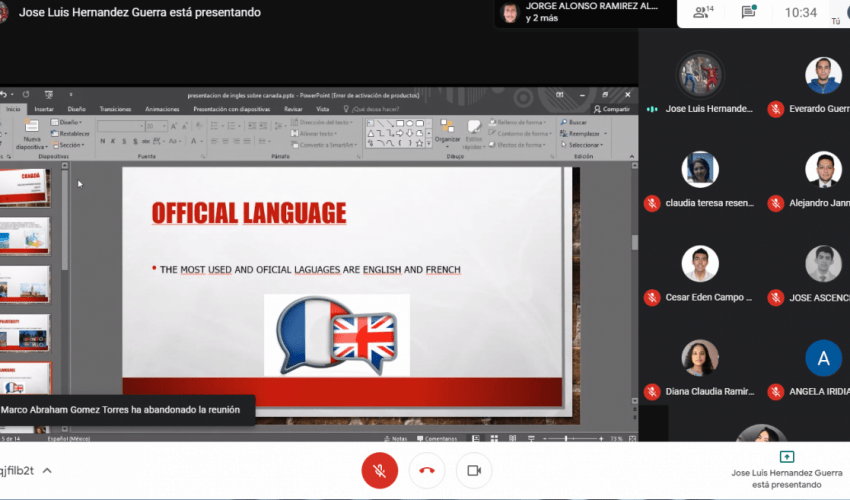Screen dimensions: 850x500
Task: Click the PowerPoint undo arrow
Action: click(6, 94)
